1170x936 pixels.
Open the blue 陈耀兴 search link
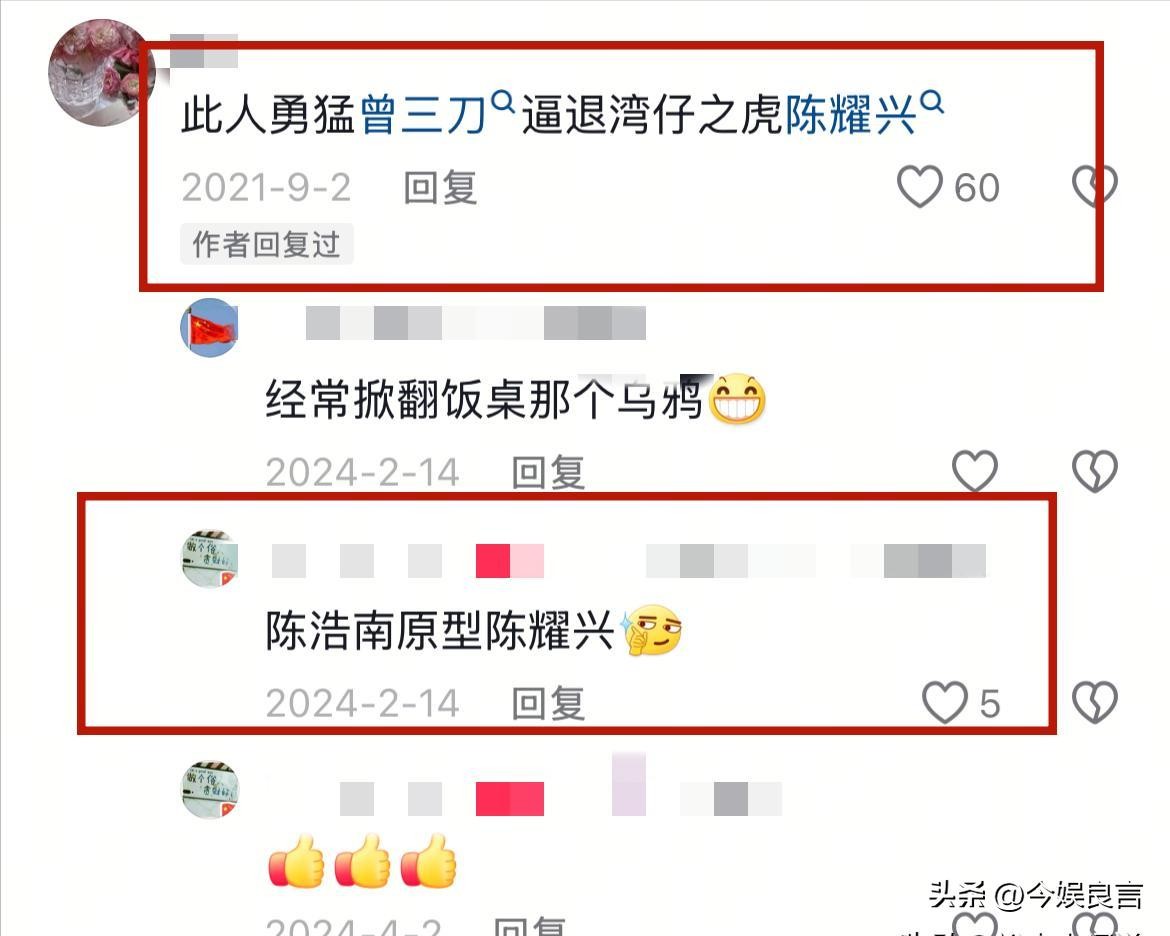(851, 115)
